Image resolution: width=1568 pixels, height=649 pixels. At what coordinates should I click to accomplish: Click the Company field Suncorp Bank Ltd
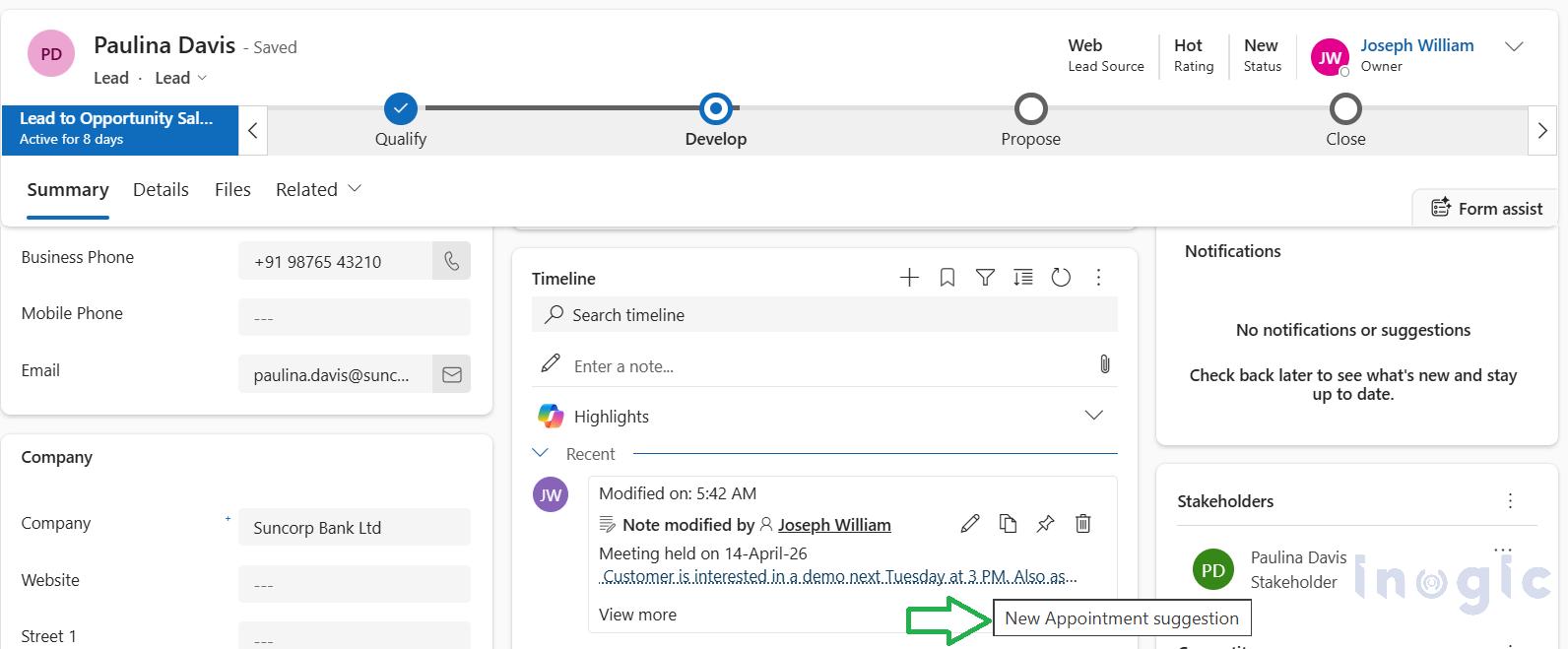point(355,527)
